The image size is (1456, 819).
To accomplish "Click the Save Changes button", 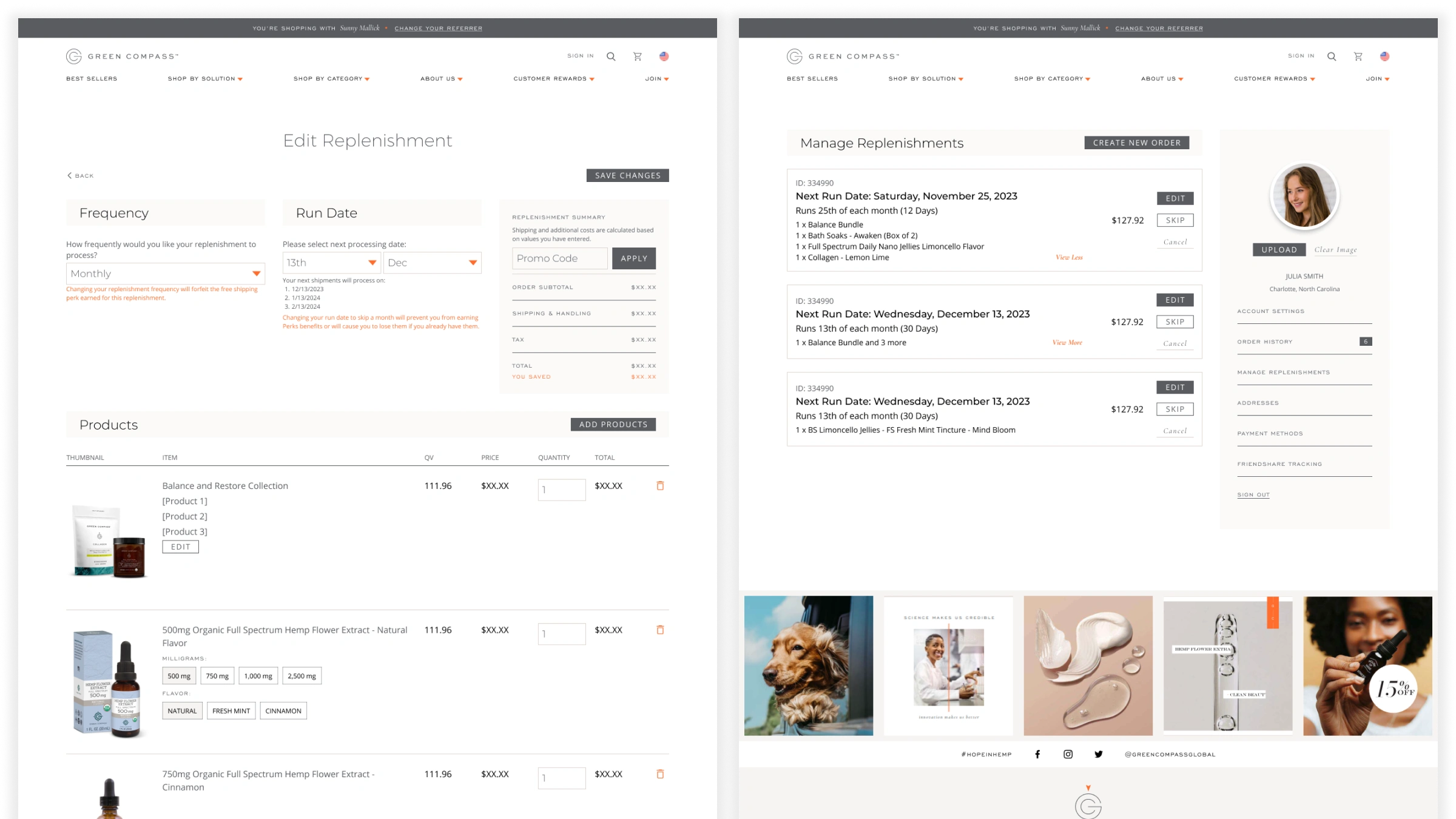I will pos(627,175).
